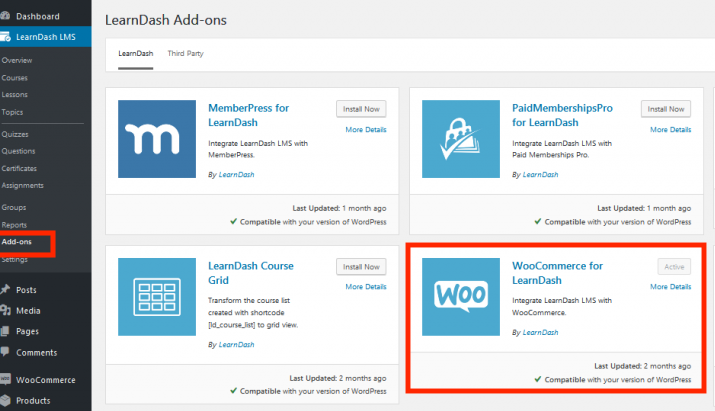Open the Lessons submenu item
This screenshot has height=411, width=715.
point(14,94)
